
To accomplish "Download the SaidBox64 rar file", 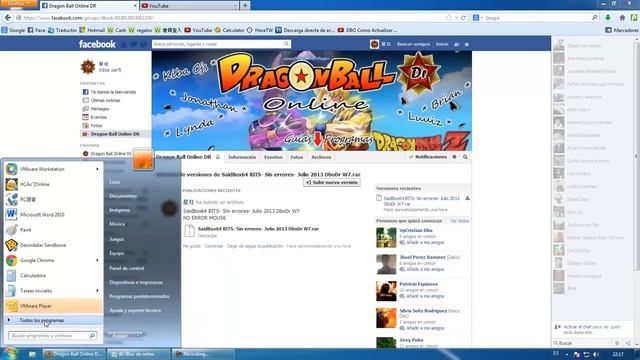I will (207, 236).
